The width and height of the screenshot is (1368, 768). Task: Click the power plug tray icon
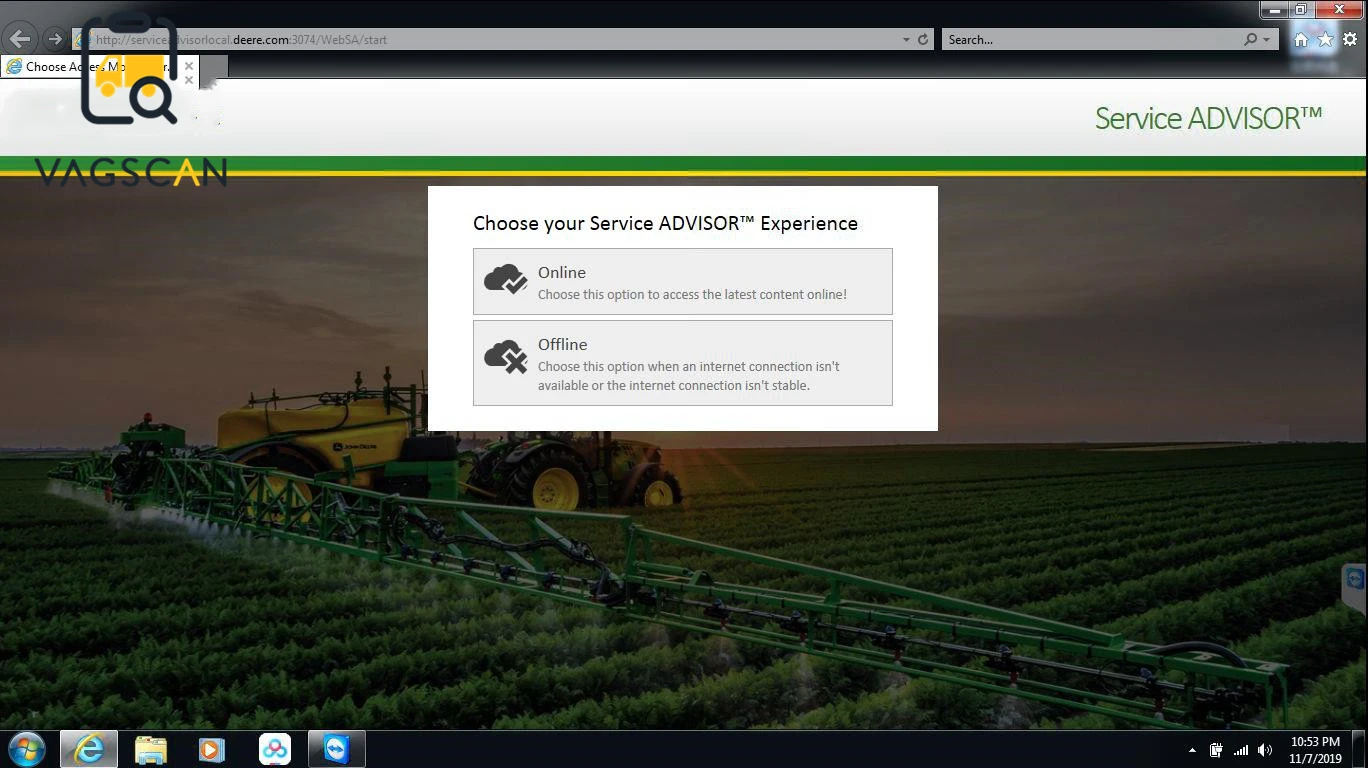tap(1216, 750)
